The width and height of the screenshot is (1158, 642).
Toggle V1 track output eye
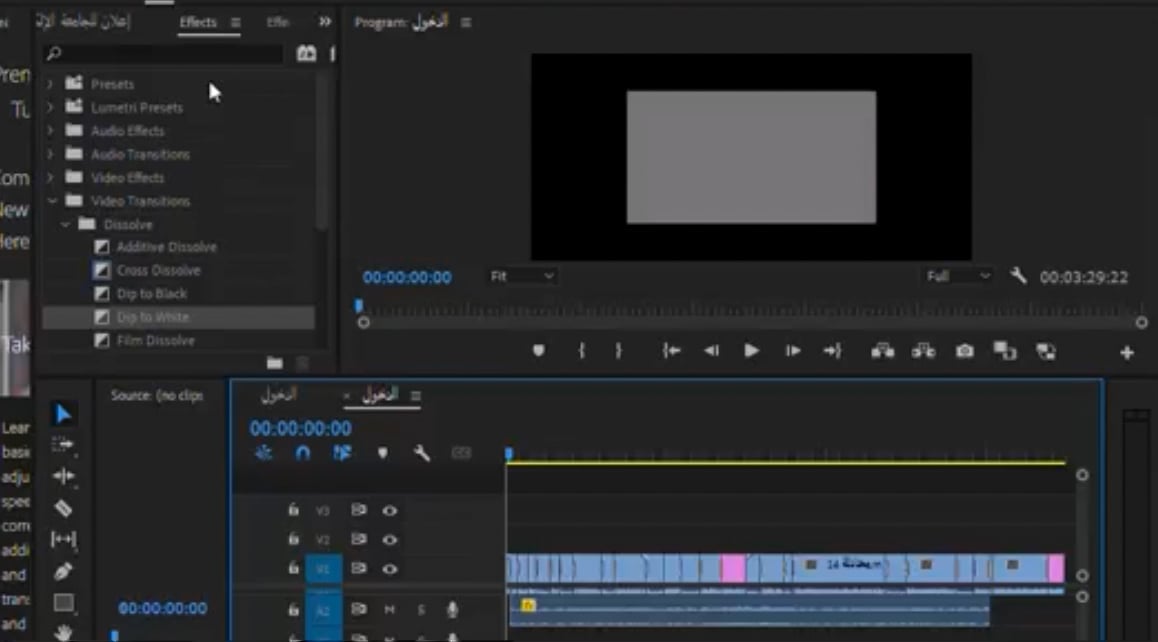[x=389, y=570]
